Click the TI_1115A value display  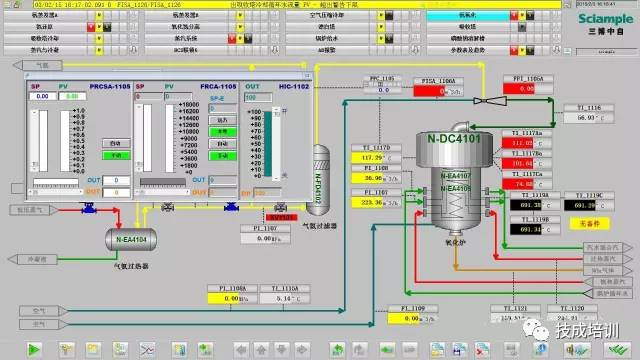285,298
